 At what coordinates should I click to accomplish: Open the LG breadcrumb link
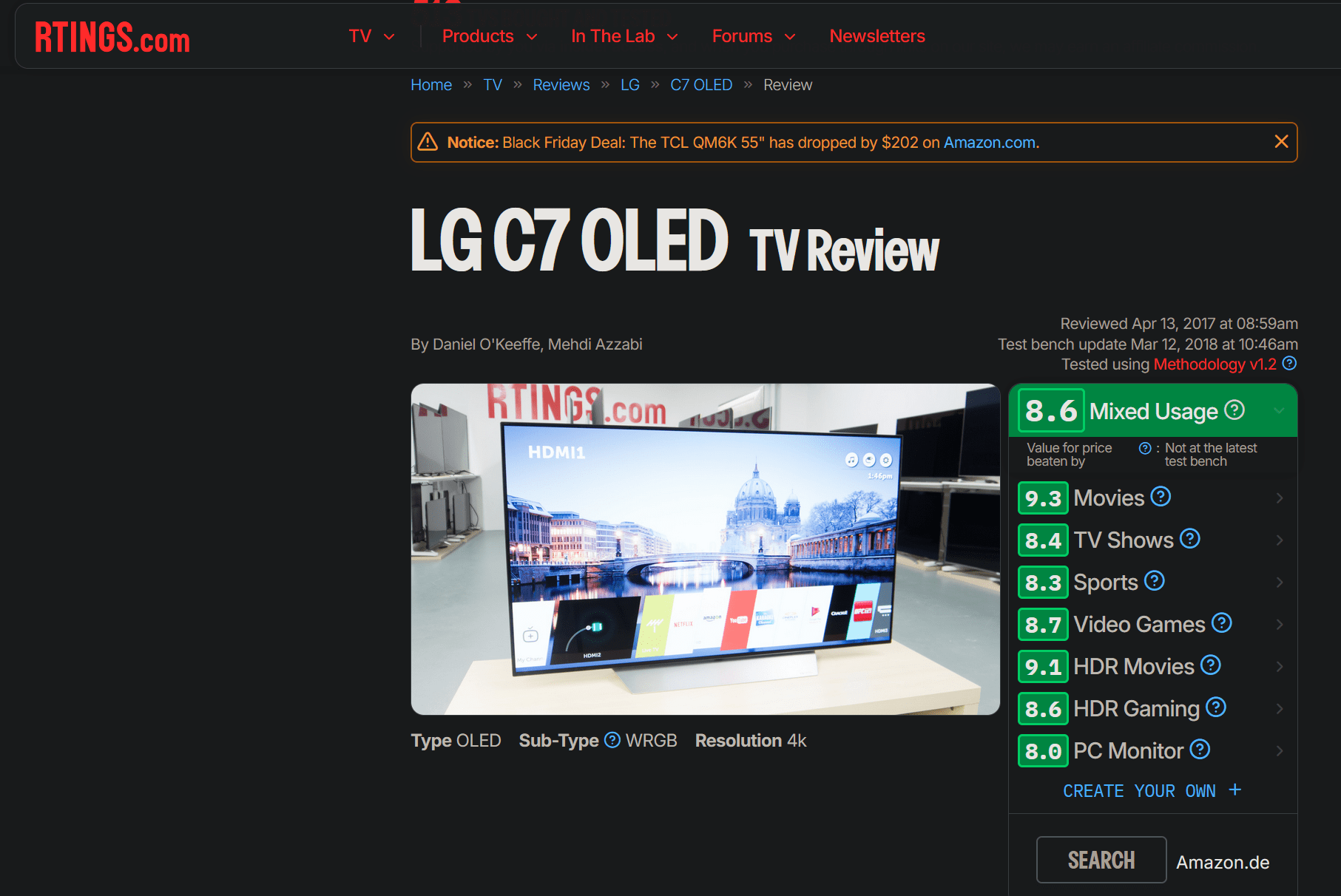click(630, 85)
